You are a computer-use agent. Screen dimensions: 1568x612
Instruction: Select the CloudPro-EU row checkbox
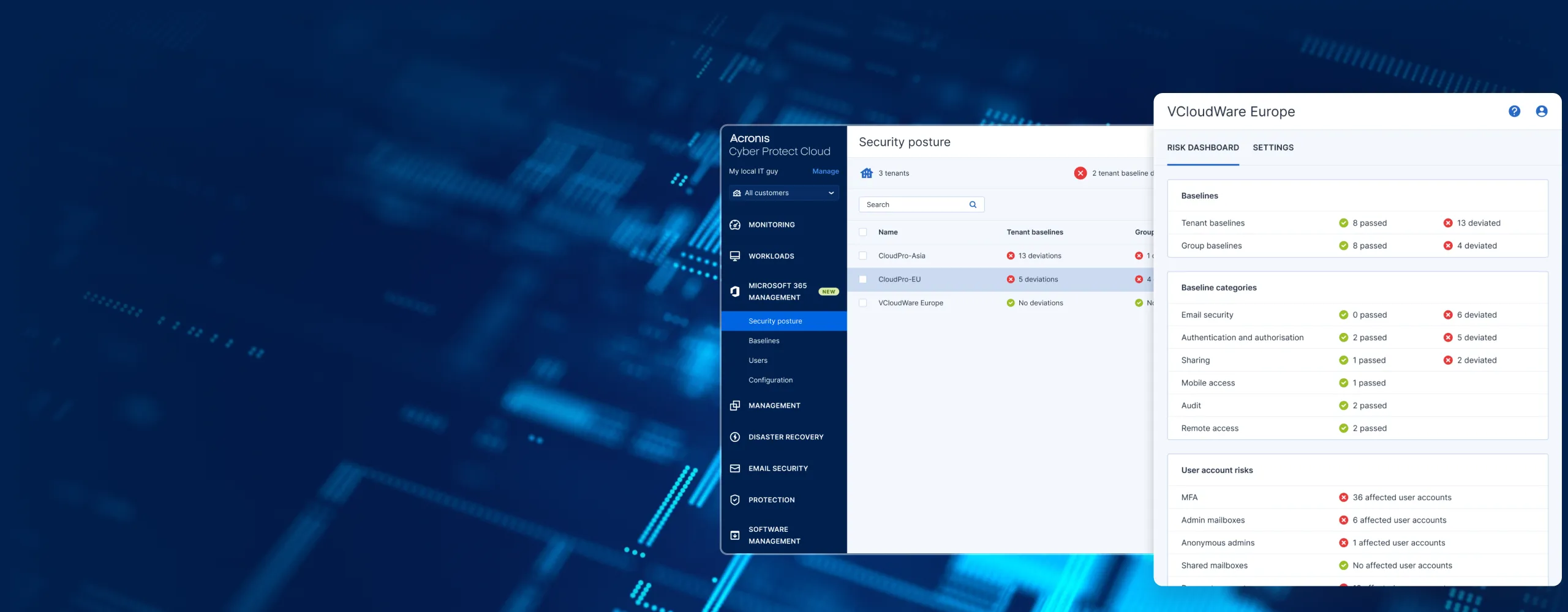(x=863, y=280)
